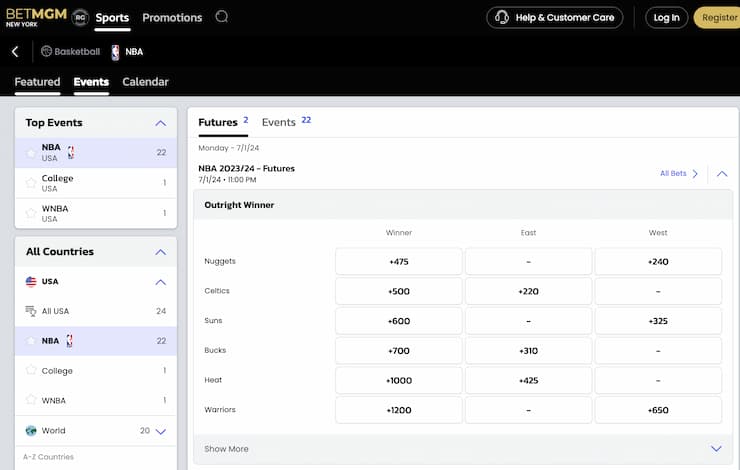
Task: Select Heat East odds +425
Action: coord(528,380)
